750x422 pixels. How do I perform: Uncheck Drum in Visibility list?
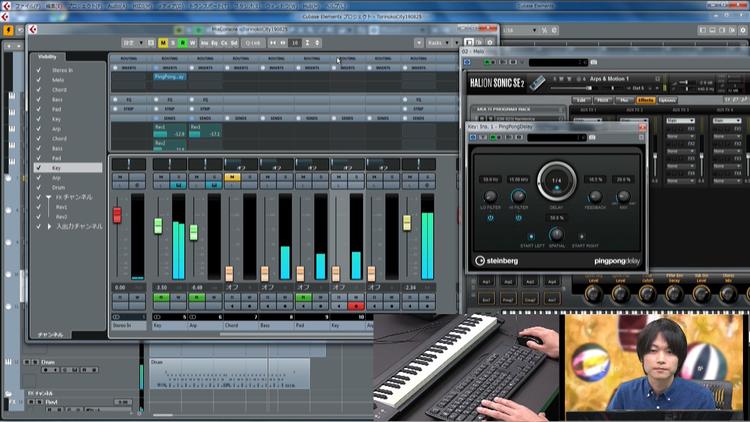(39, 188)
